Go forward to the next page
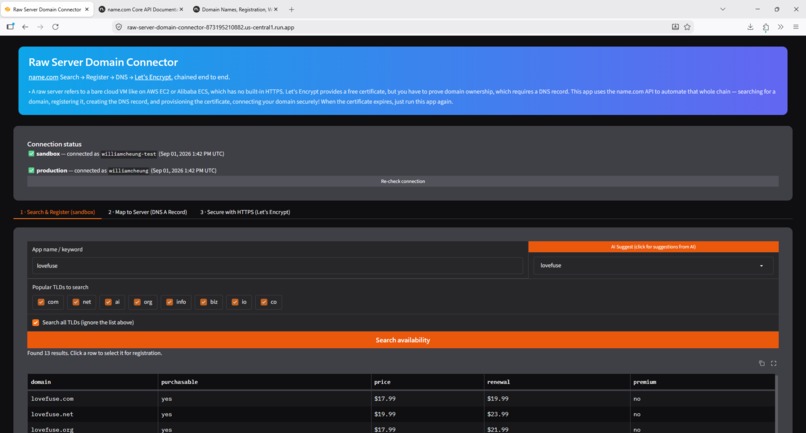Image resolution: width=806 pixels, height=433 pixels. pos(40,27)
